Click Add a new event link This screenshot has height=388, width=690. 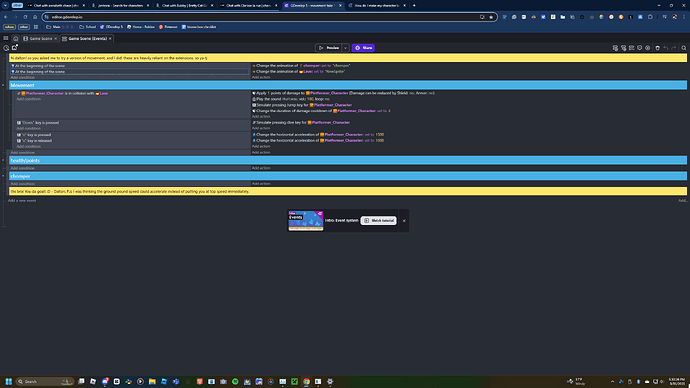tap(22, 201)
